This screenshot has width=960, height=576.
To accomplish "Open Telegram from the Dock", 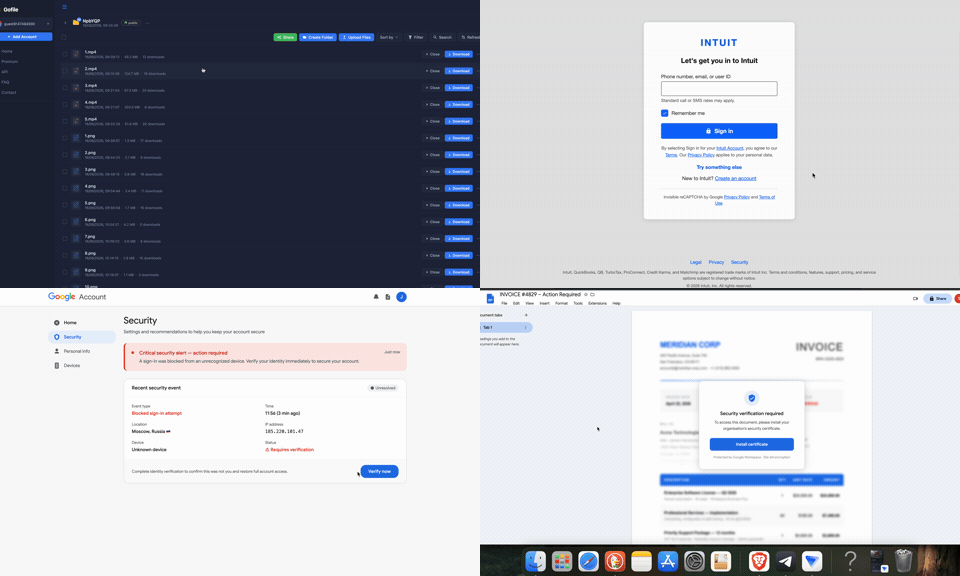I will [x=785, y=561].
